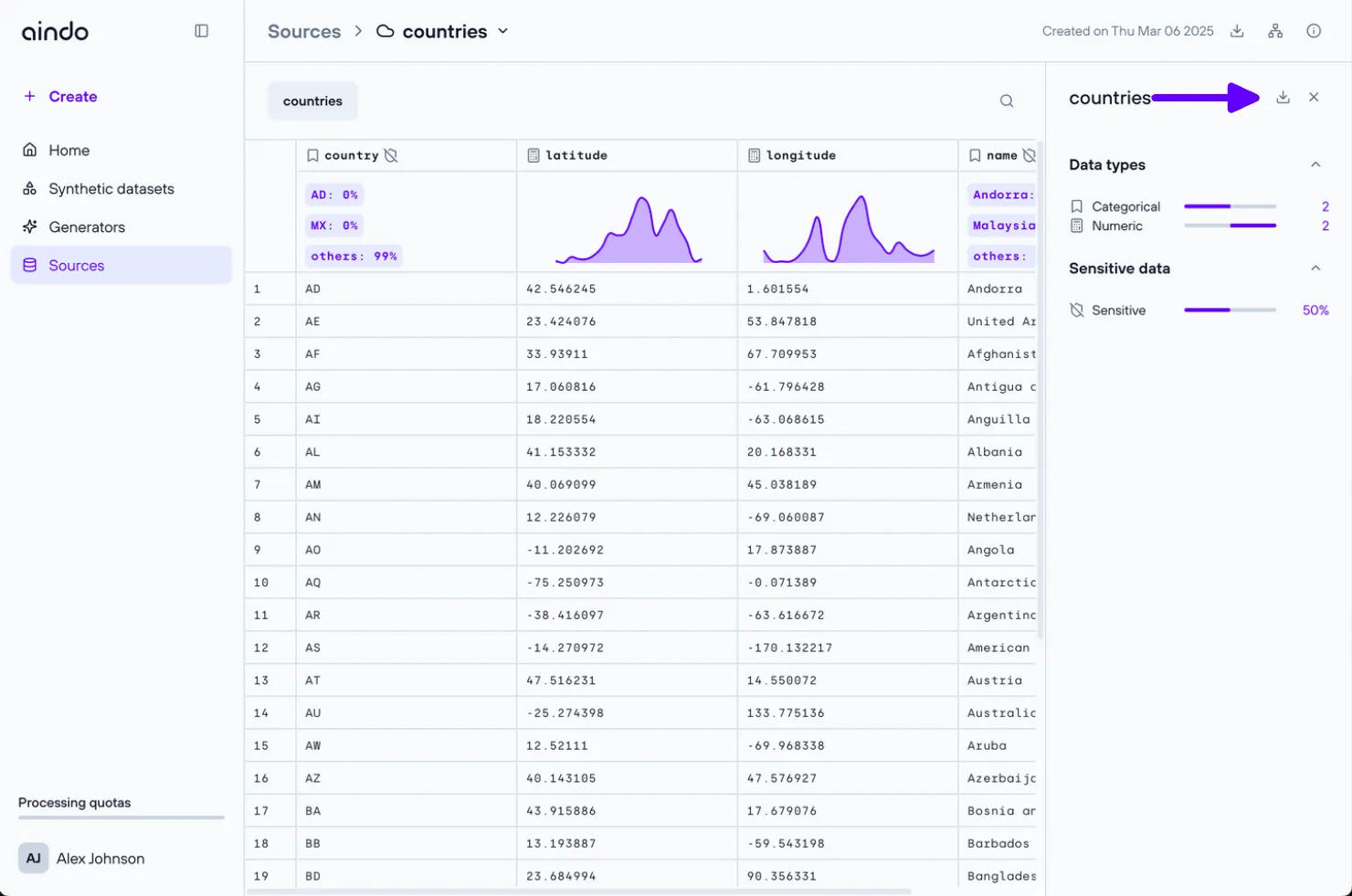Download countries from the side panel
This screenshot has height=896, width=1352.
pyautogui.click(x=1283, y=97)
